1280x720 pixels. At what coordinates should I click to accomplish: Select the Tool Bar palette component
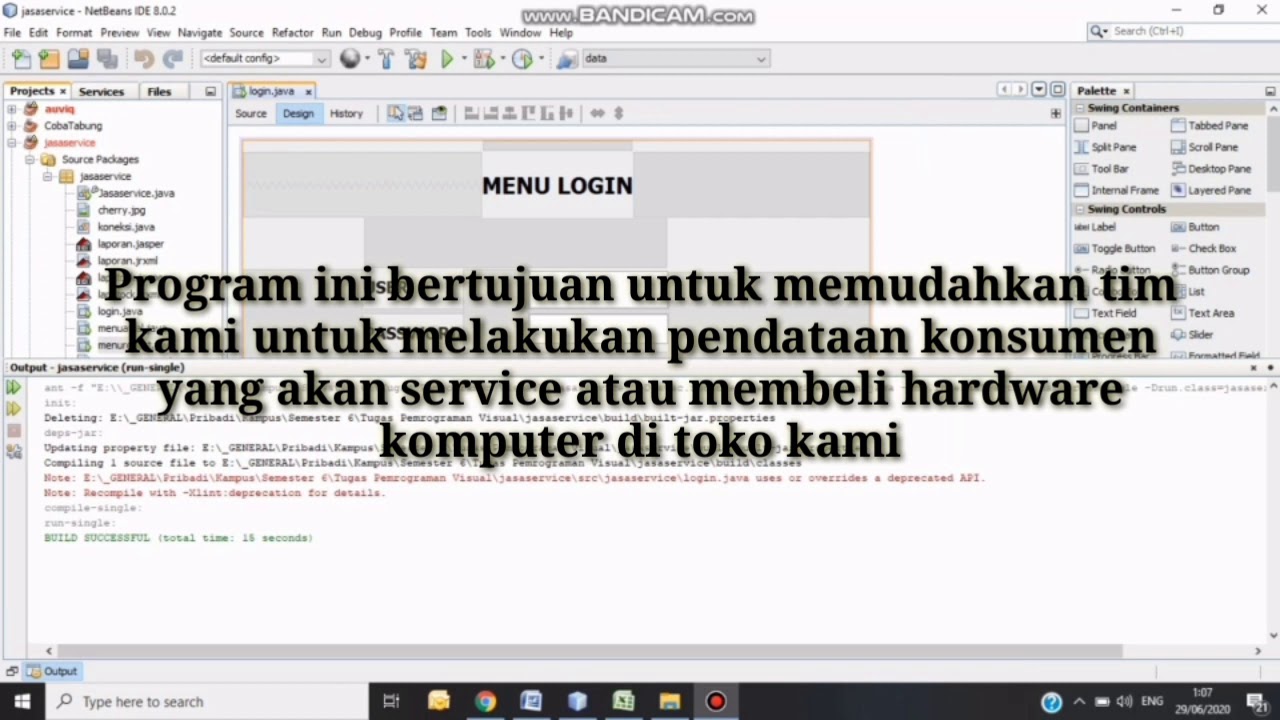1101,169
